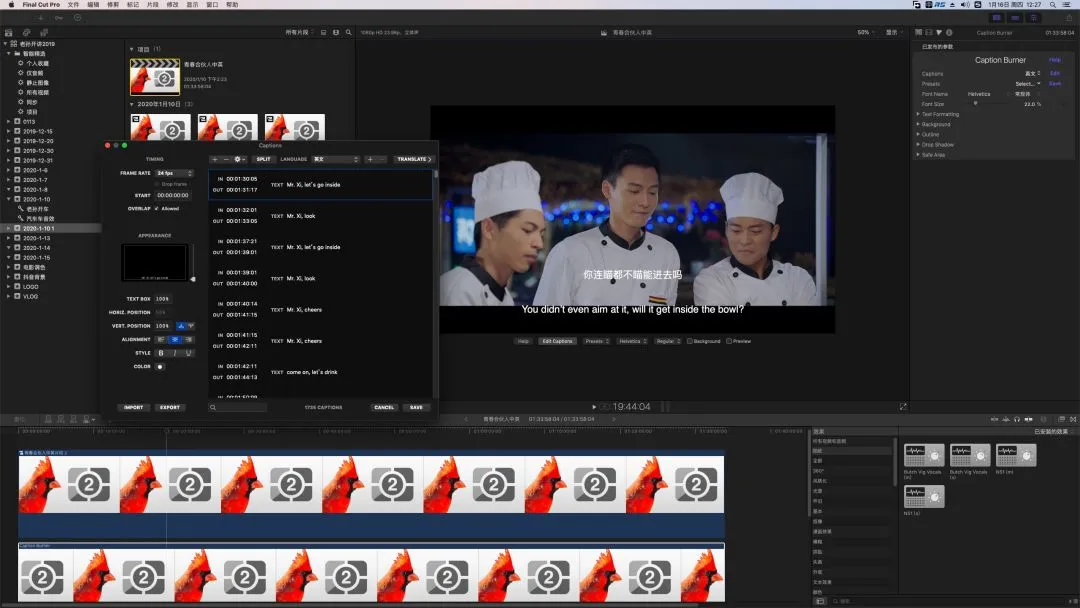This screenshot has height=608, width=1080.
Task: Expand the Background section in inspector
Action: [918, 125]
